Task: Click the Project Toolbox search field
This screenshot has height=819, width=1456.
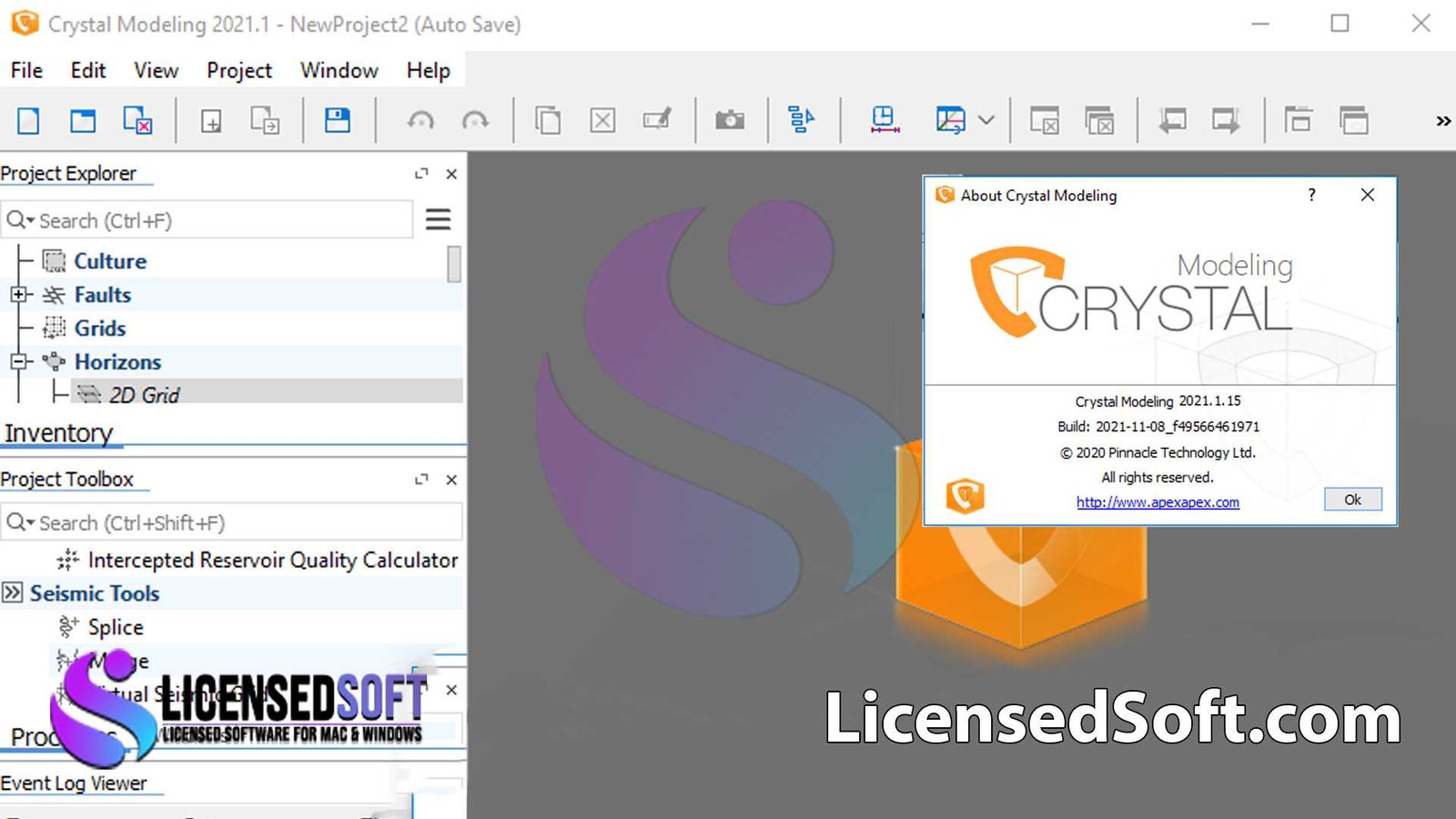Action: [x=231, y=523]
